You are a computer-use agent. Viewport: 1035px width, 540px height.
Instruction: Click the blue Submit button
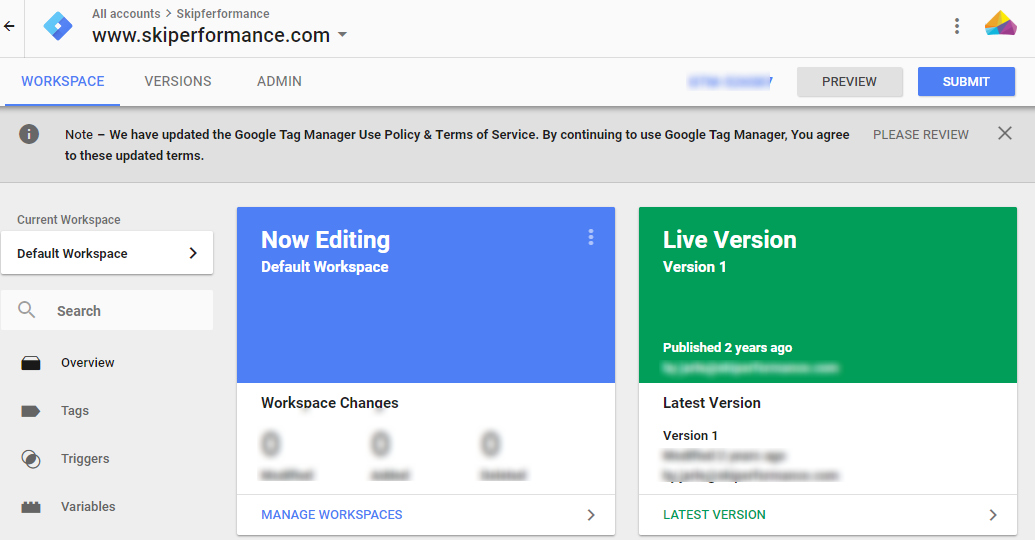(x=966, y=82)
